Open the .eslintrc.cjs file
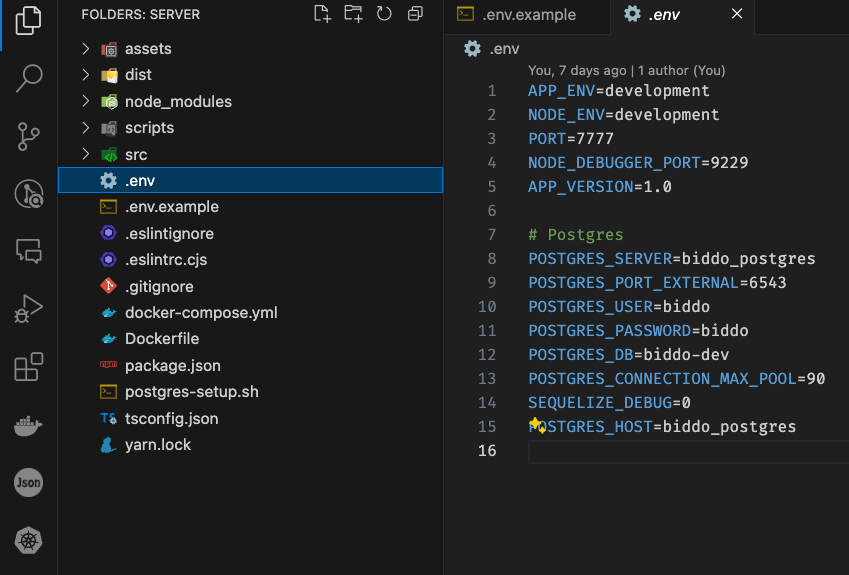This screenshot has width=849, height=575. tap(250, 260)
